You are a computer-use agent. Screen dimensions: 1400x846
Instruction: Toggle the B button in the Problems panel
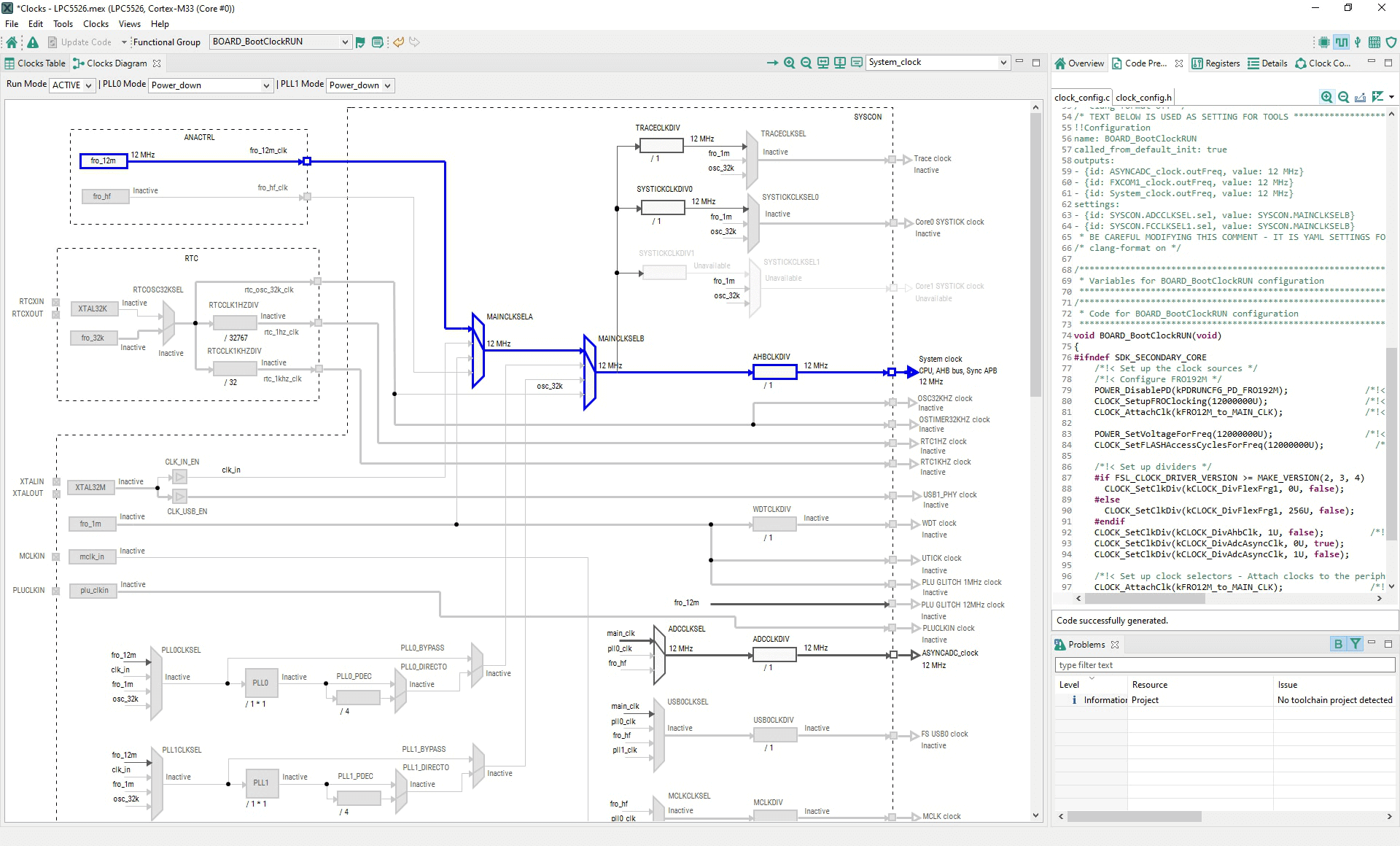pyautogui.click(x=1338, y=644)
